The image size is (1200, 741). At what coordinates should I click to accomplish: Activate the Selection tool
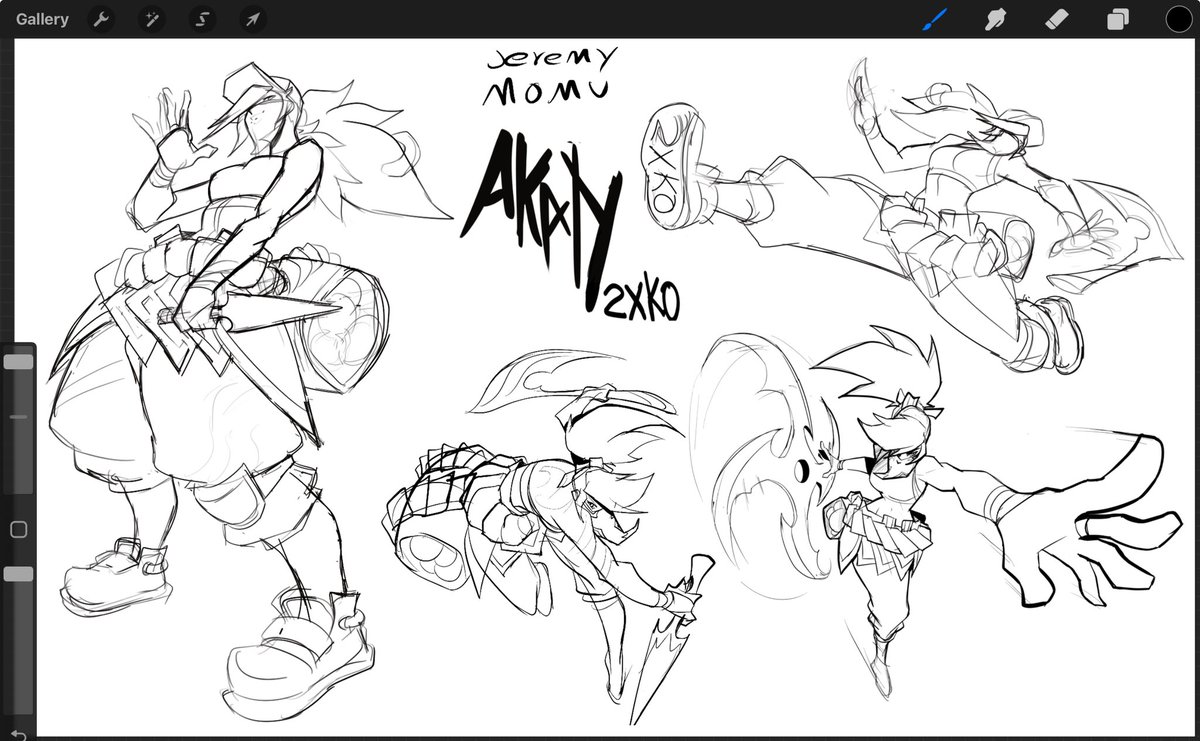pos(202,19)
